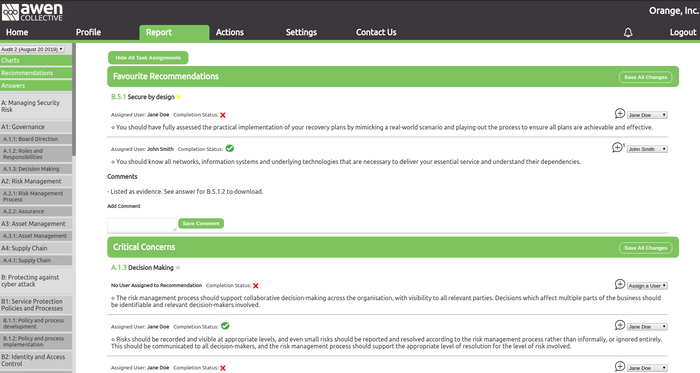Open Answers in the sidebar

(x=36, y=86)
